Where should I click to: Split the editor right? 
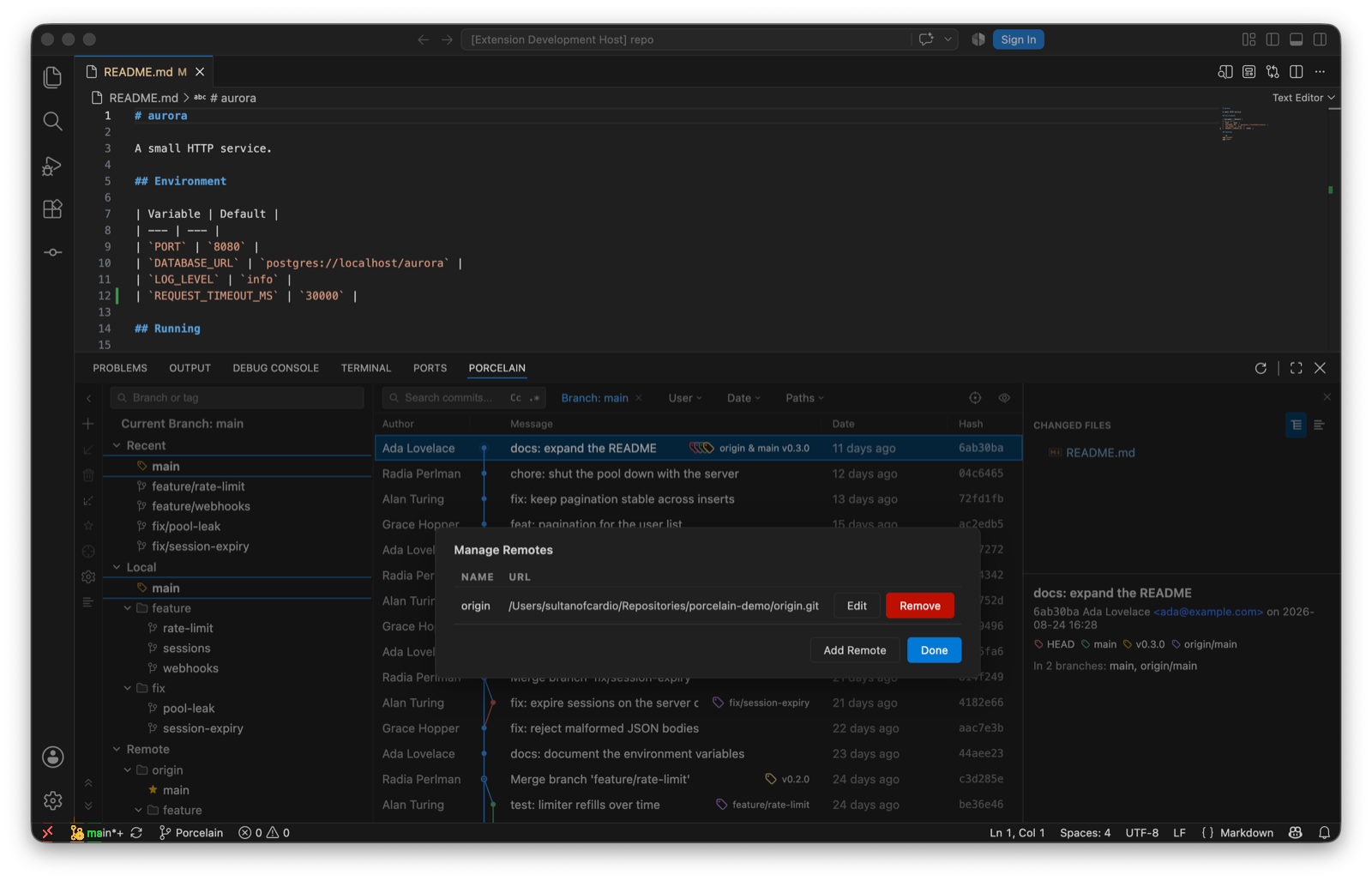(1297, 72)
